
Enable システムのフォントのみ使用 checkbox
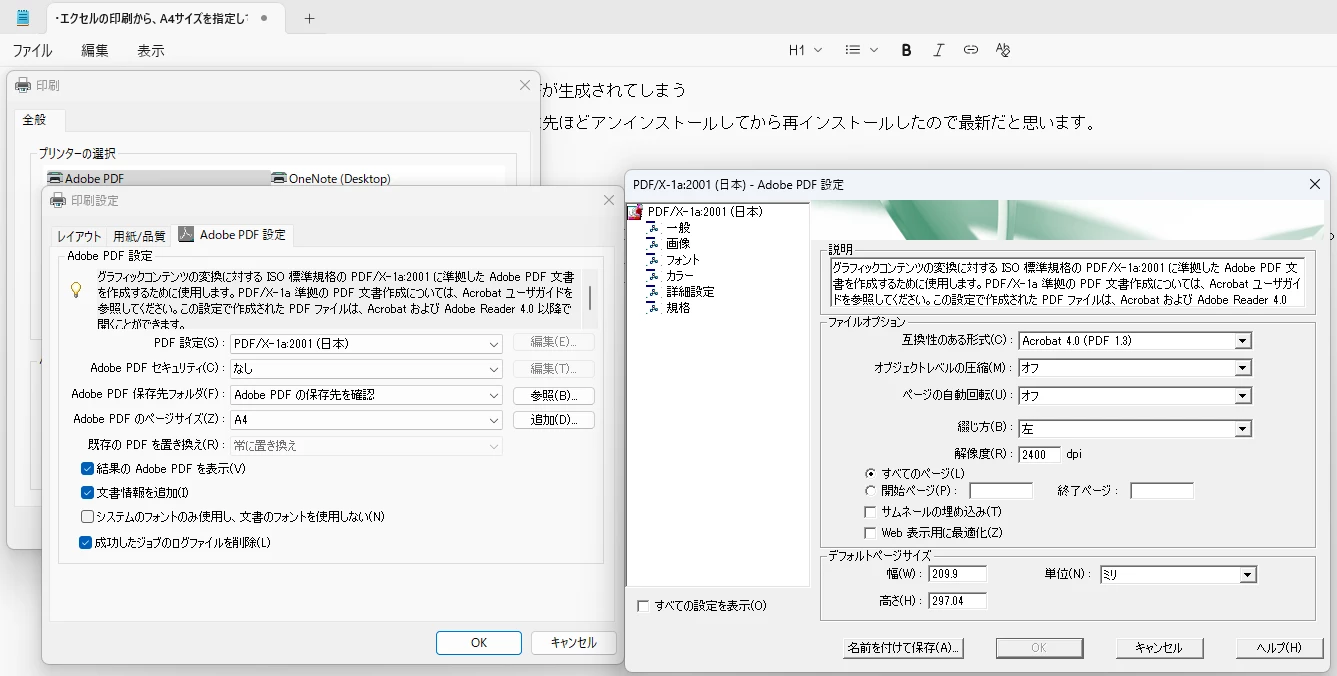coord(87,517)
